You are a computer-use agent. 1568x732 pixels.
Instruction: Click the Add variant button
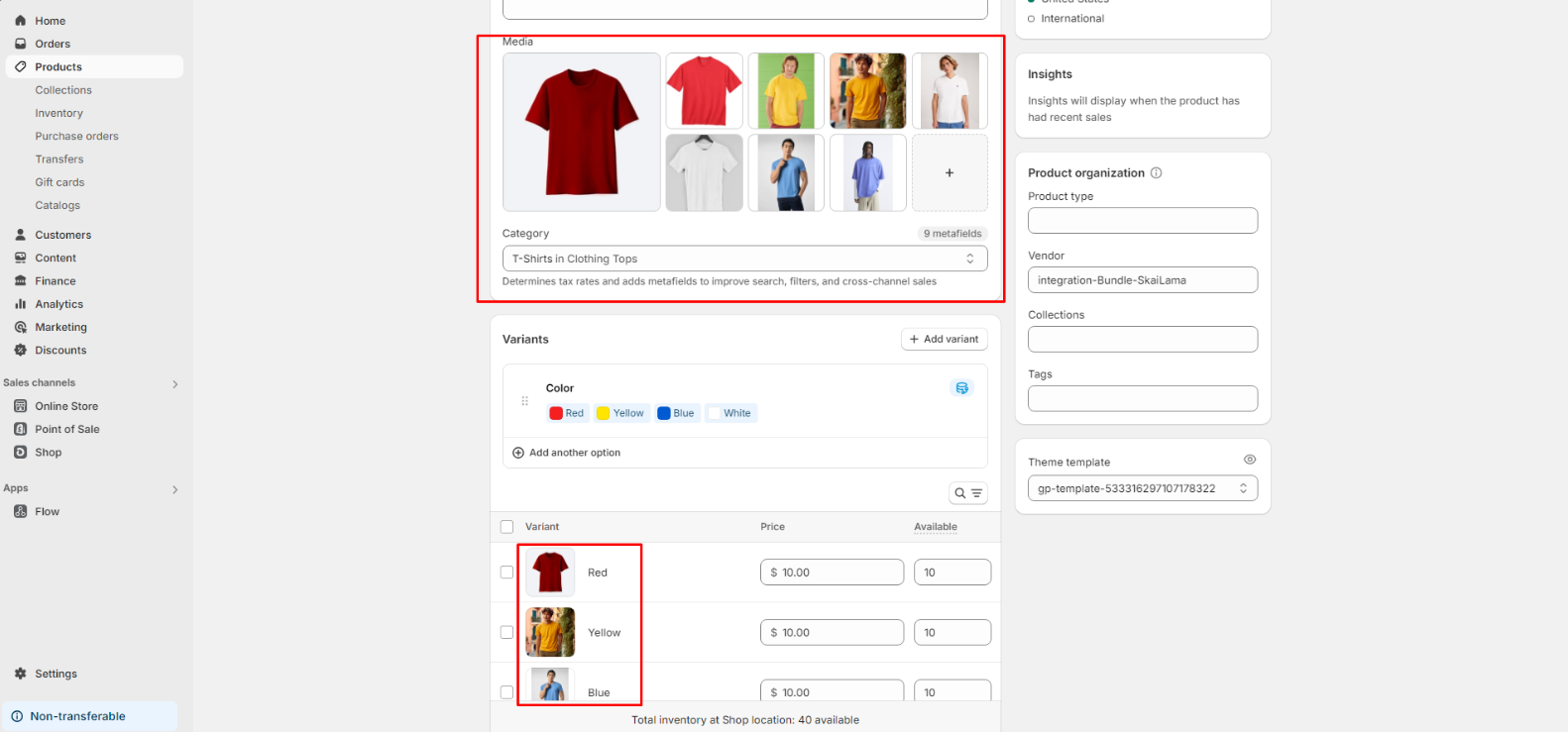pos(944,340)
